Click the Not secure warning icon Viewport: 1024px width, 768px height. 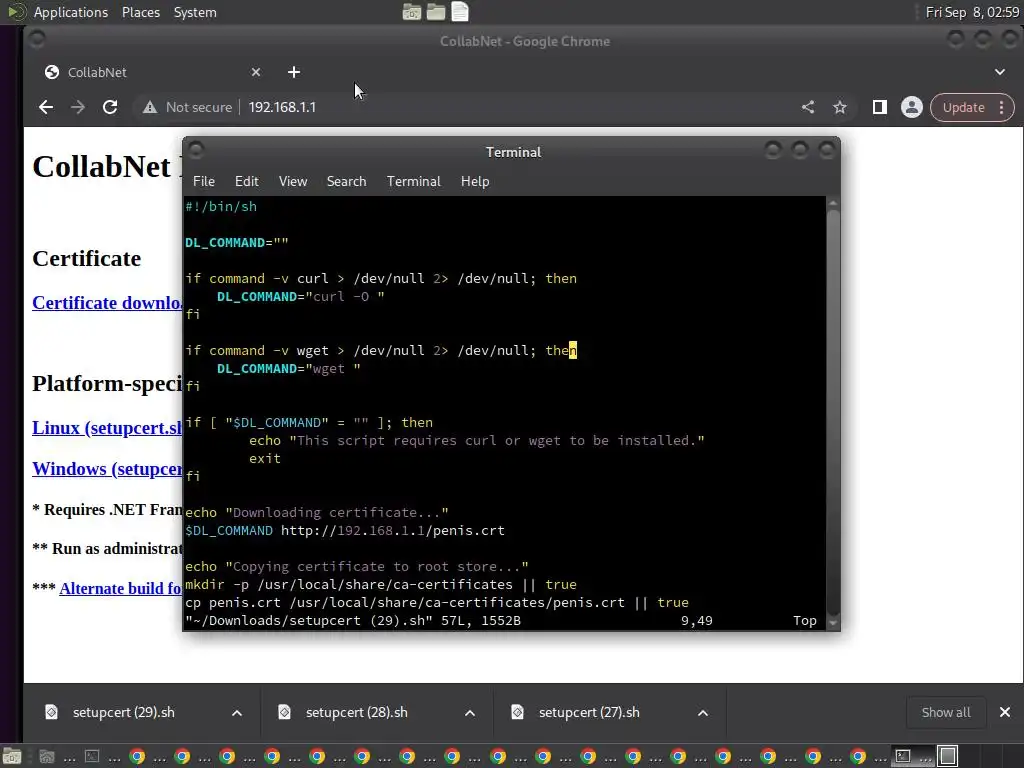pos(150,107)
